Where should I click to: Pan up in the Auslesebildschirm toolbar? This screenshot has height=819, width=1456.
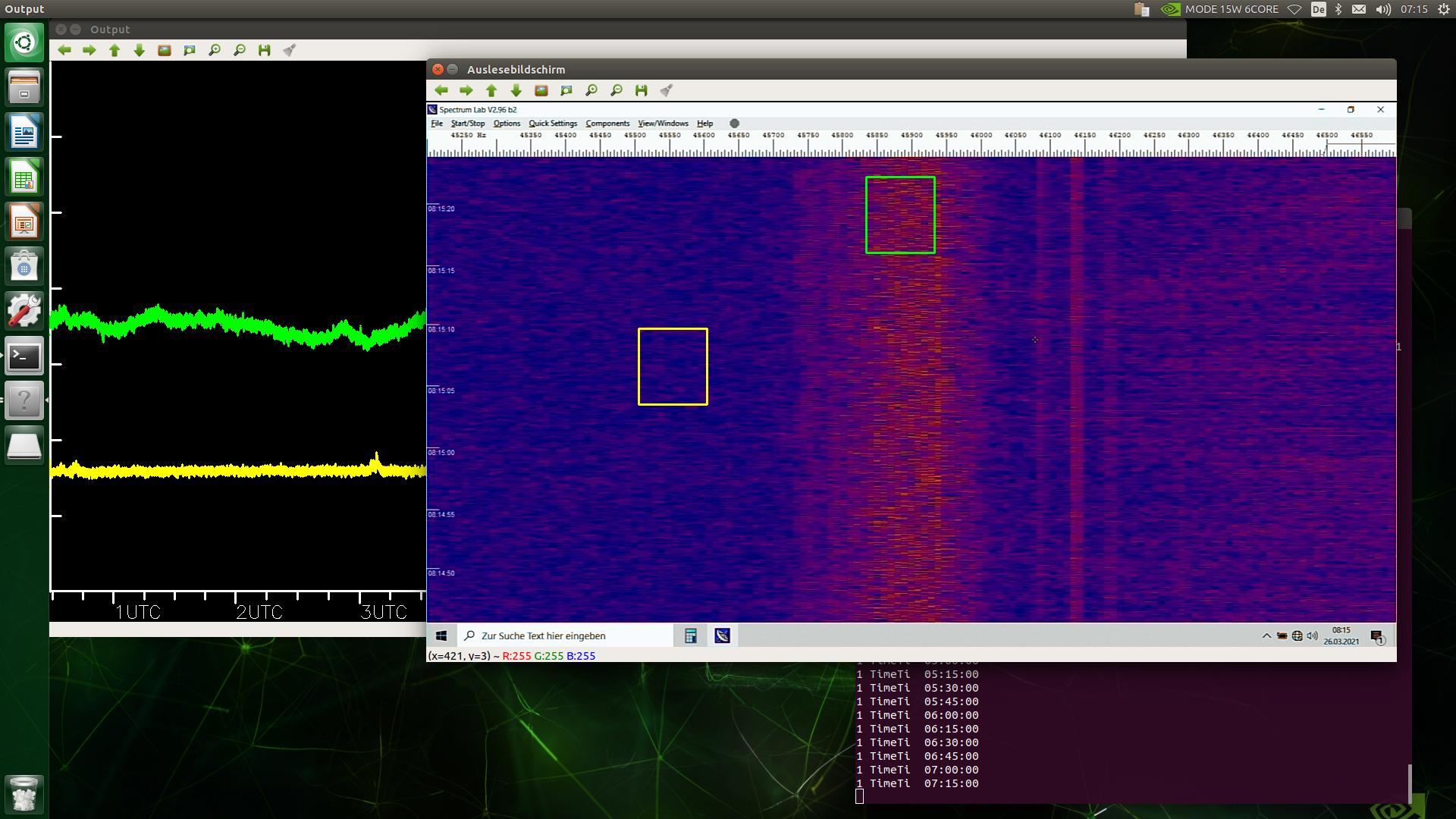coord(491,90)
